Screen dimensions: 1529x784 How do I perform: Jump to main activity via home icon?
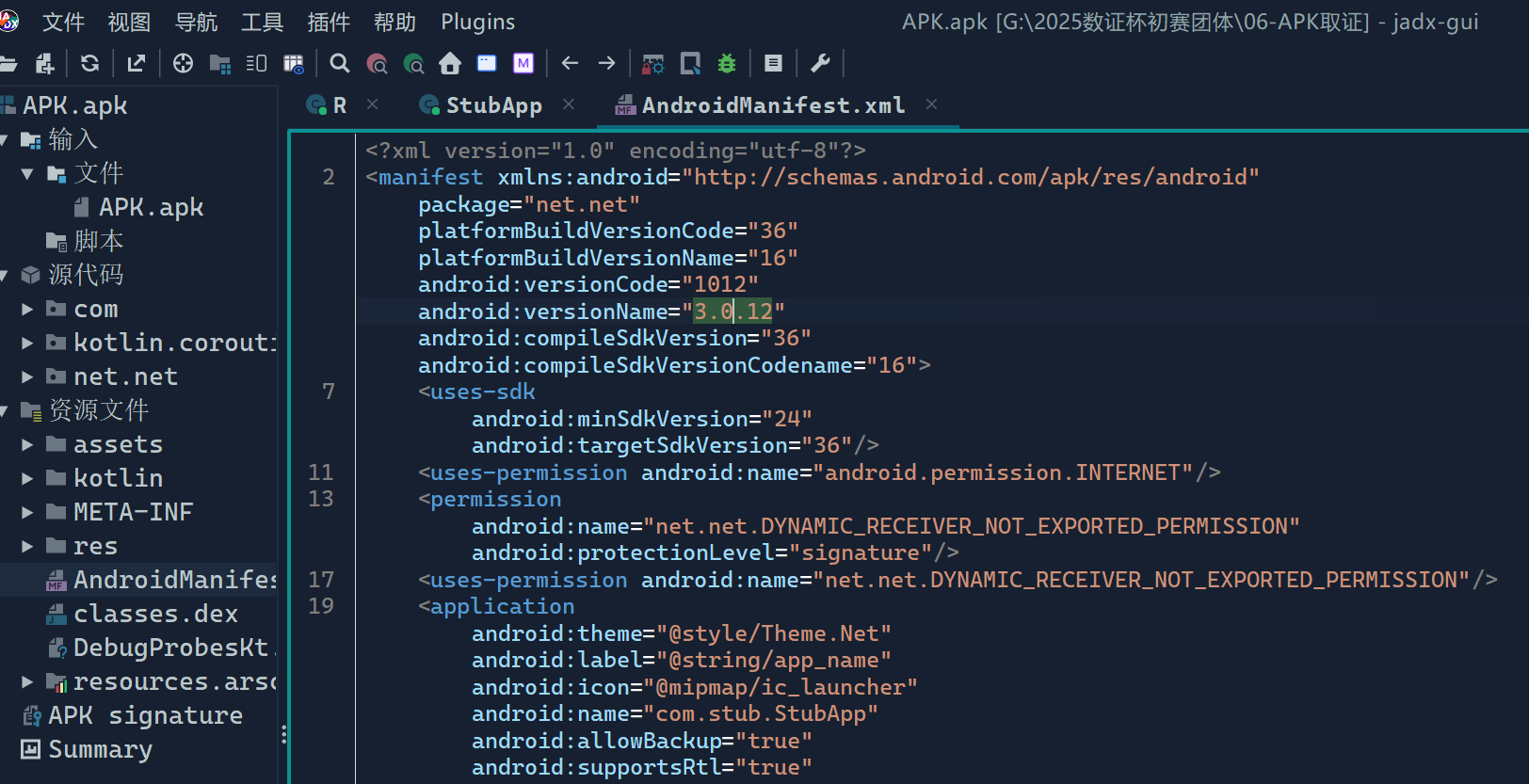point(450,63)
